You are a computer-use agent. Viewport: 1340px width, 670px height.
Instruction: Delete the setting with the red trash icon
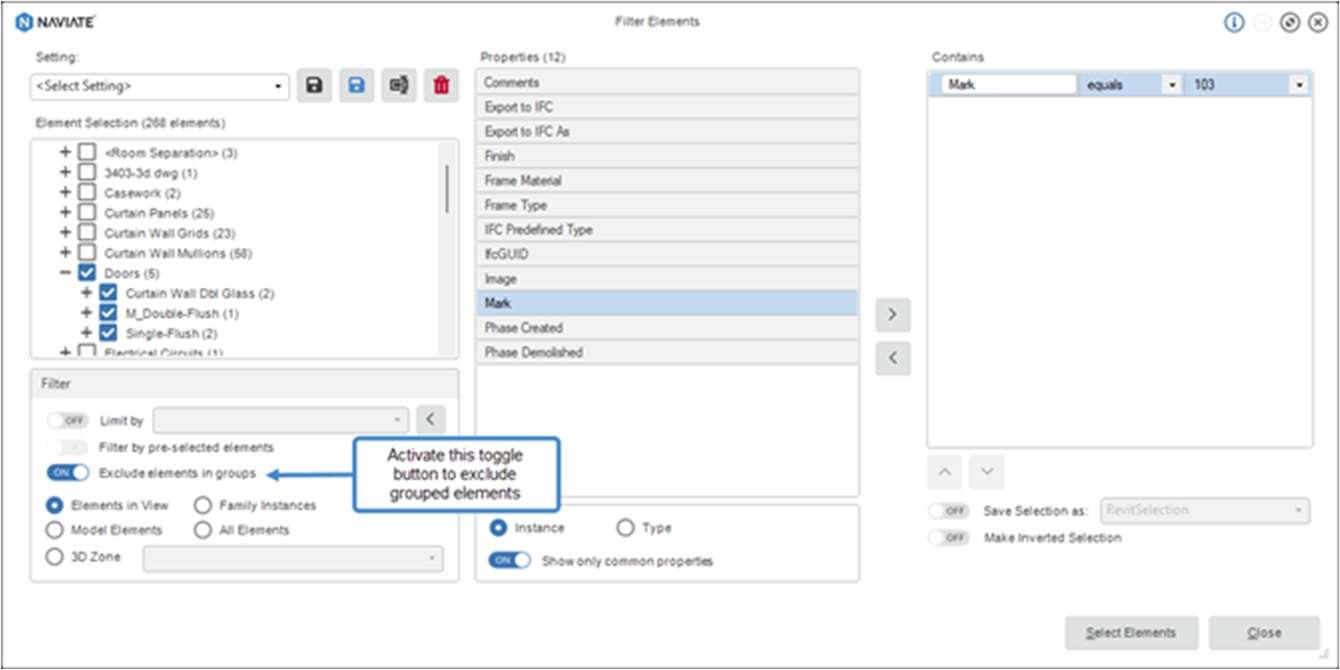[441, 86]
